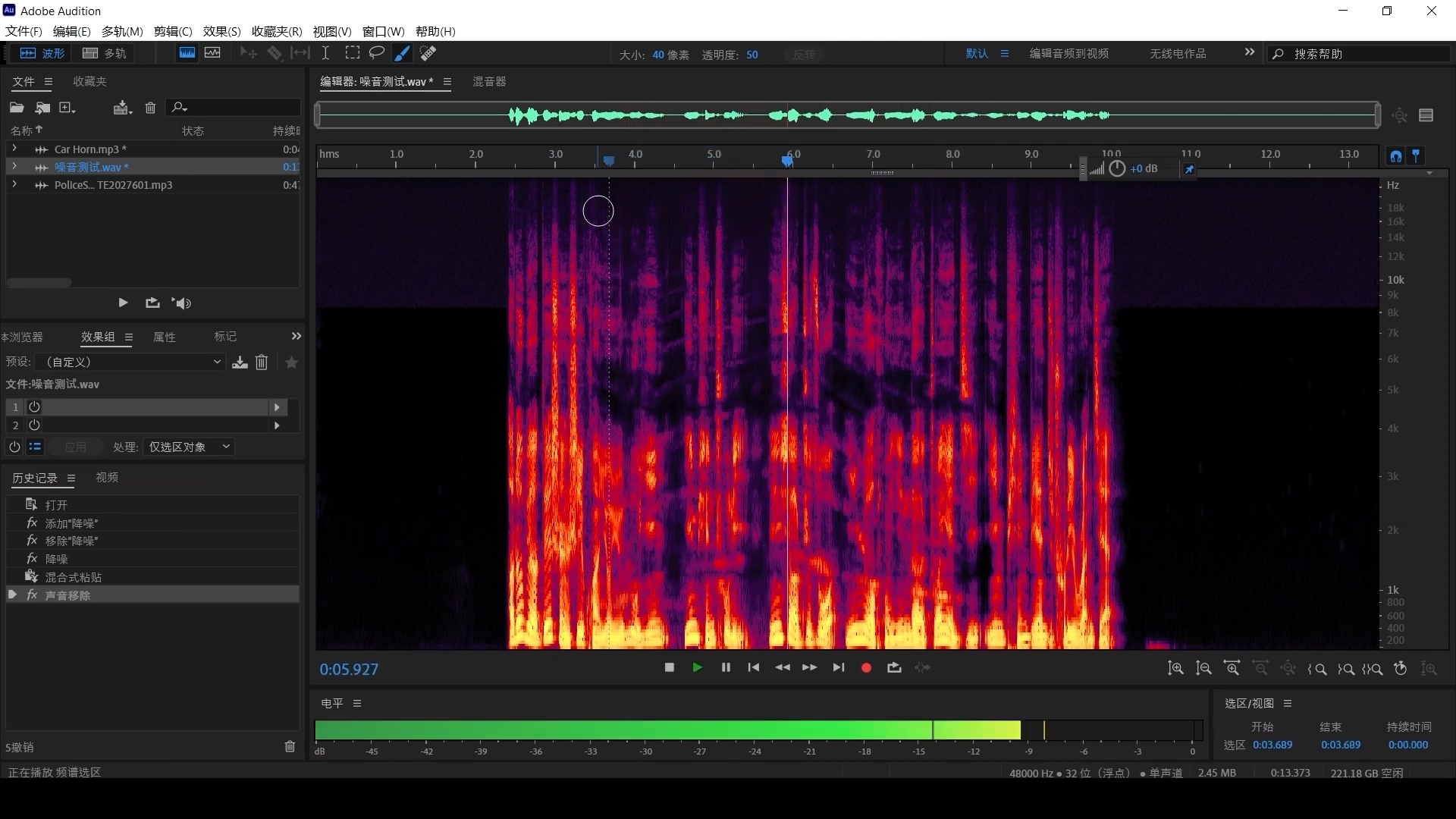Select the Paintbrush Selection tool
This screenshot has height=819, width=1456.
tap(402, 53)
